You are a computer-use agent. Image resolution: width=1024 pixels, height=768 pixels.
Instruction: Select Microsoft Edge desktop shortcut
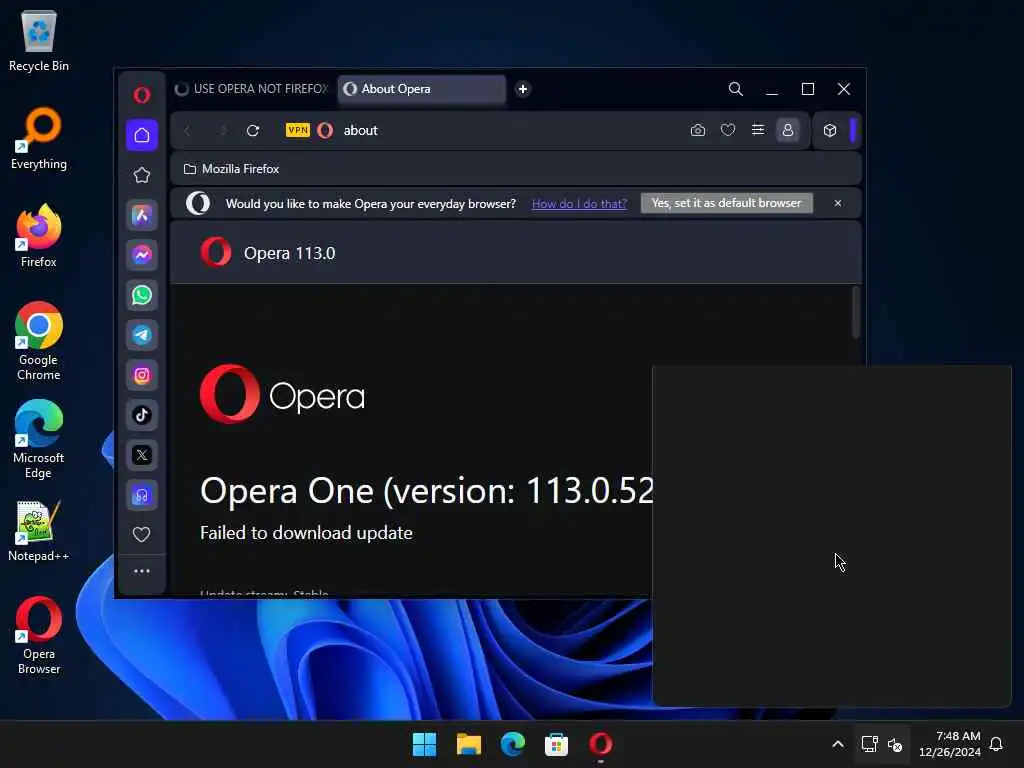point(39,439)
